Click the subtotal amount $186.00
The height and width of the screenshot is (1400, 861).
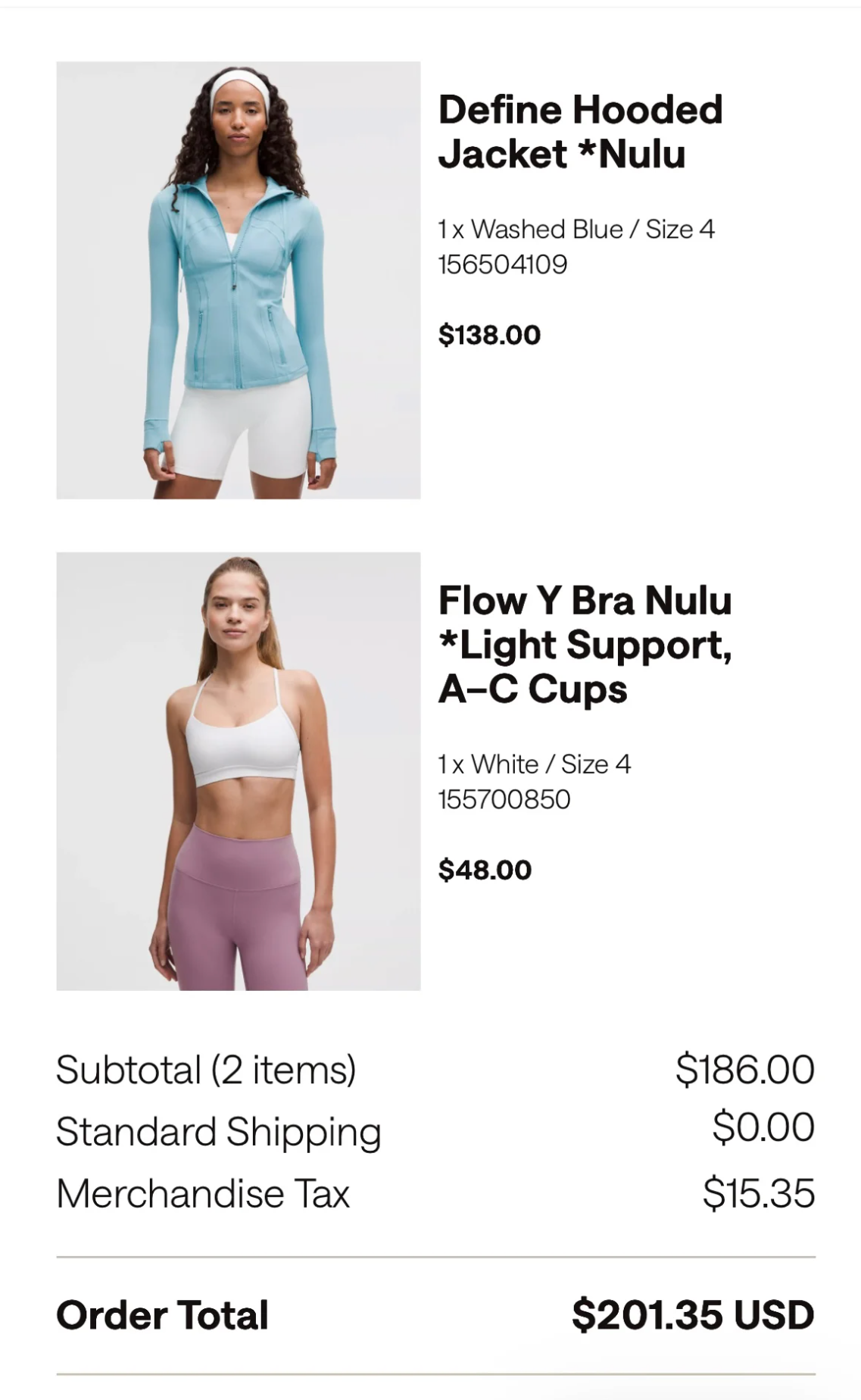pyautogui.click(x=745, y=1069)
